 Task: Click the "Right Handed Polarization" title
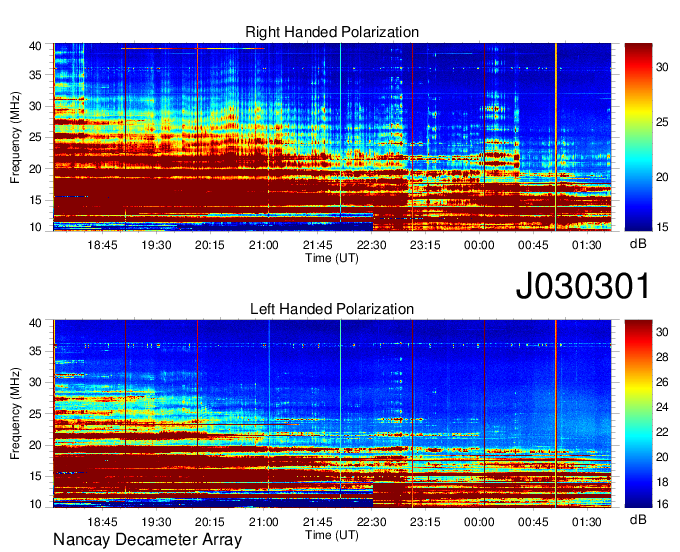coord(332,32)
